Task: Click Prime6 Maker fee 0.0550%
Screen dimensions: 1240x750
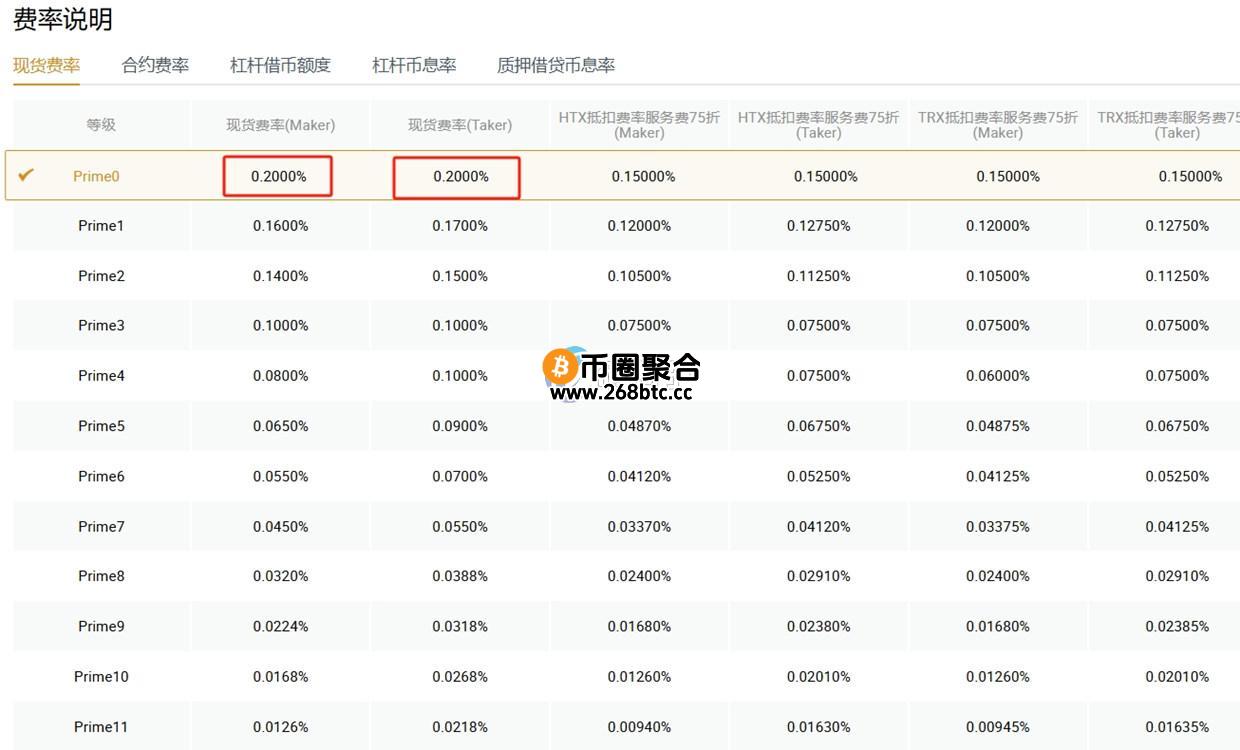Action: [x=280, y=476]
